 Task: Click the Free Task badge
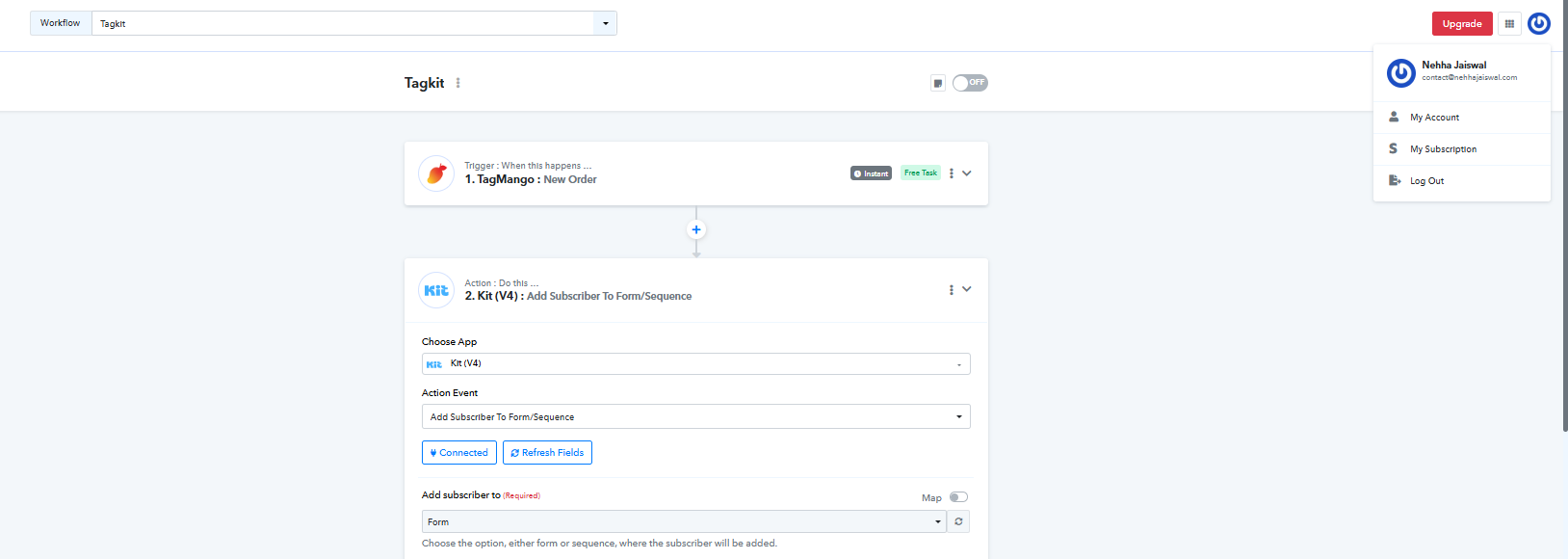coord(921,173)
